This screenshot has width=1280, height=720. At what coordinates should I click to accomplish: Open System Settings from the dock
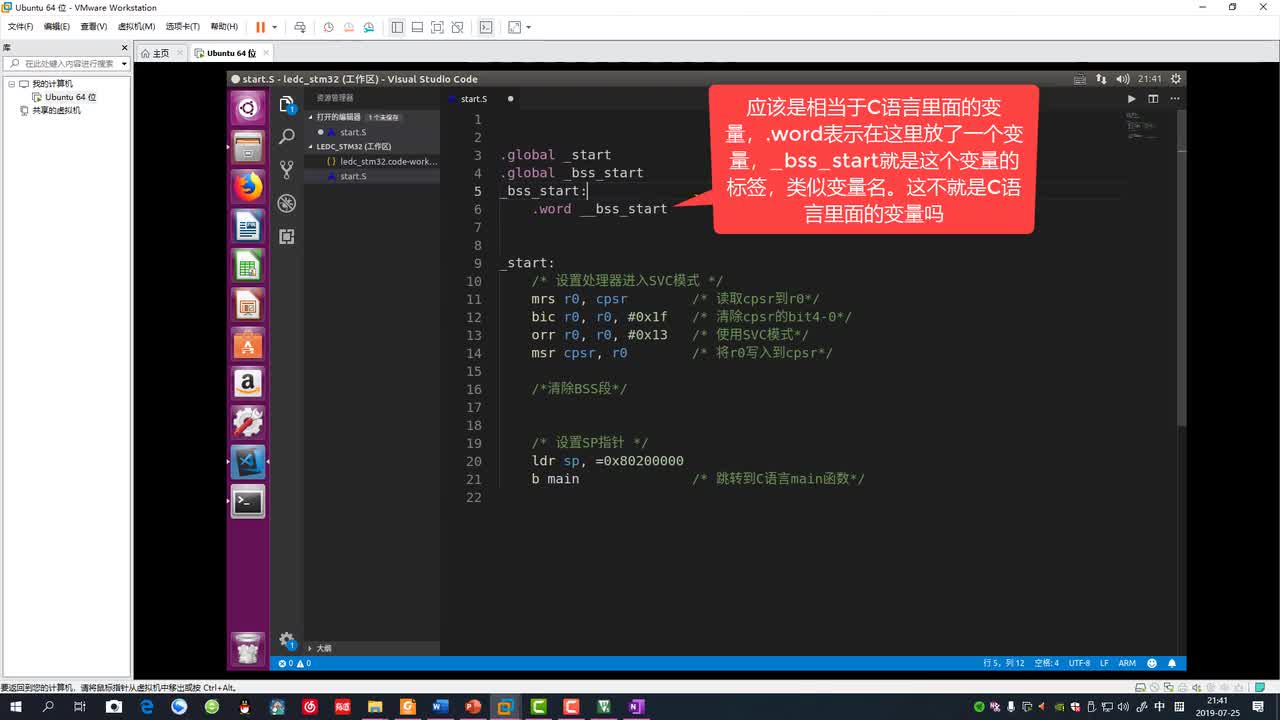pos(248,422)
